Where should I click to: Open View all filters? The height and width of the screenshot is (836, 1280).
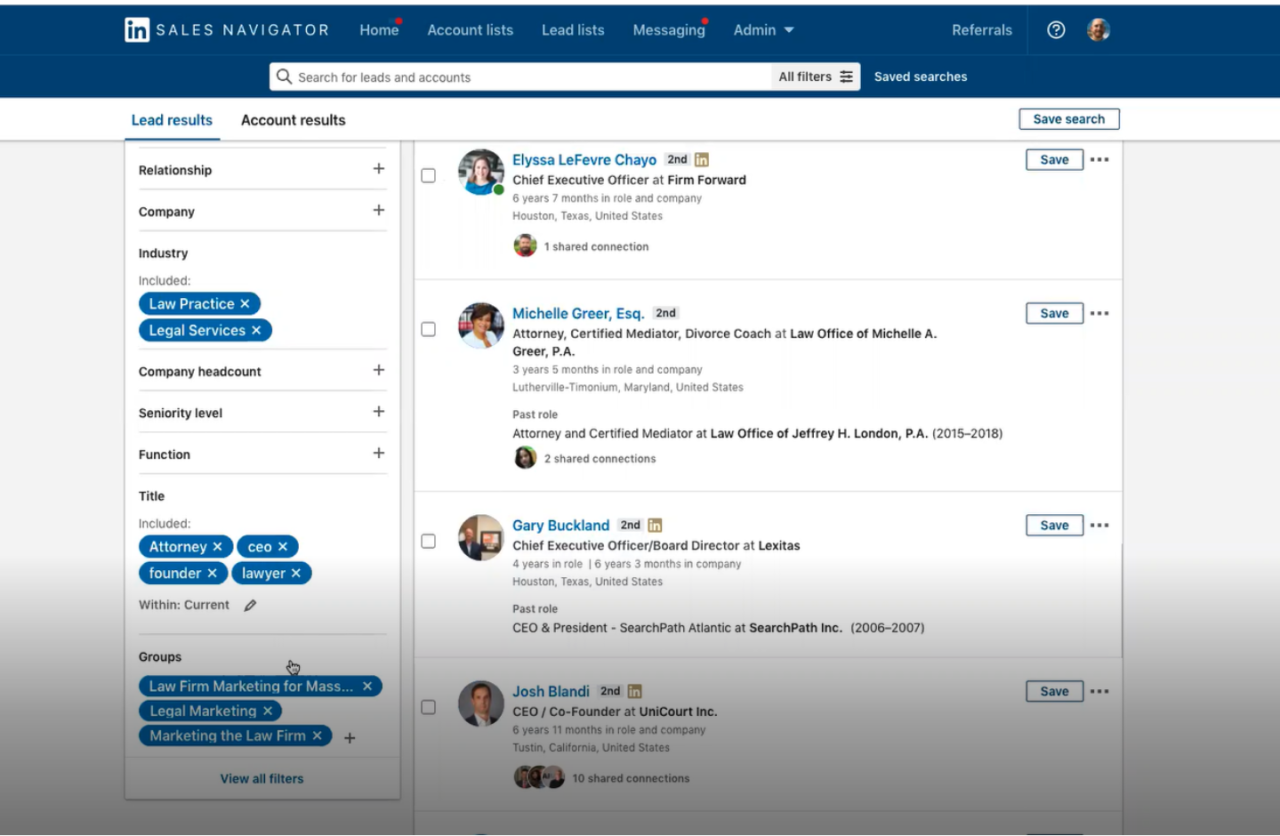[261, 778]
